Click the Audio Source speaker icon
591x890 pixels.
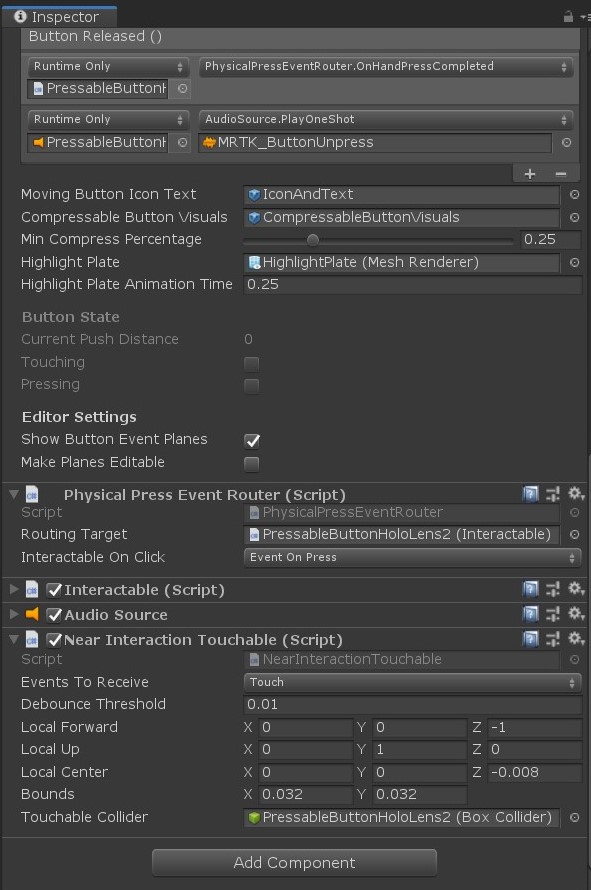(32, 614)
